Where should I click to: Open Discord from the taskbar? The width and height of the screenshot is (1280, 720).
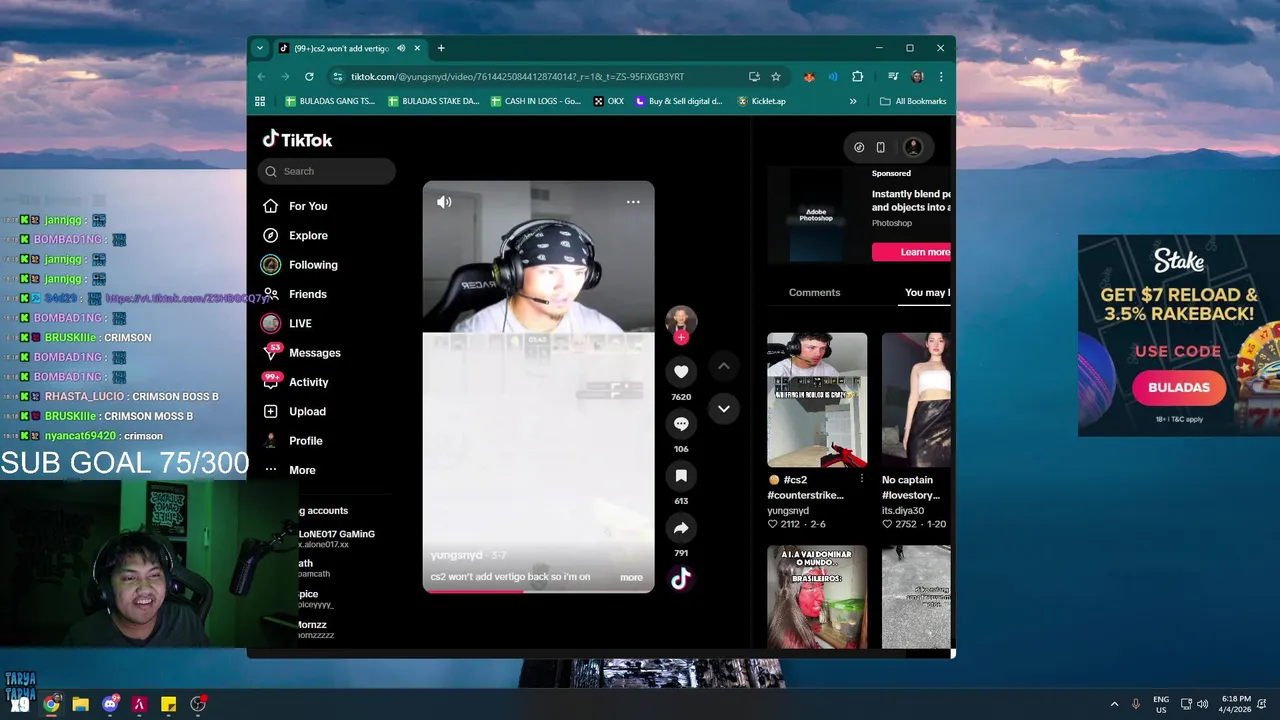point(110,704)
